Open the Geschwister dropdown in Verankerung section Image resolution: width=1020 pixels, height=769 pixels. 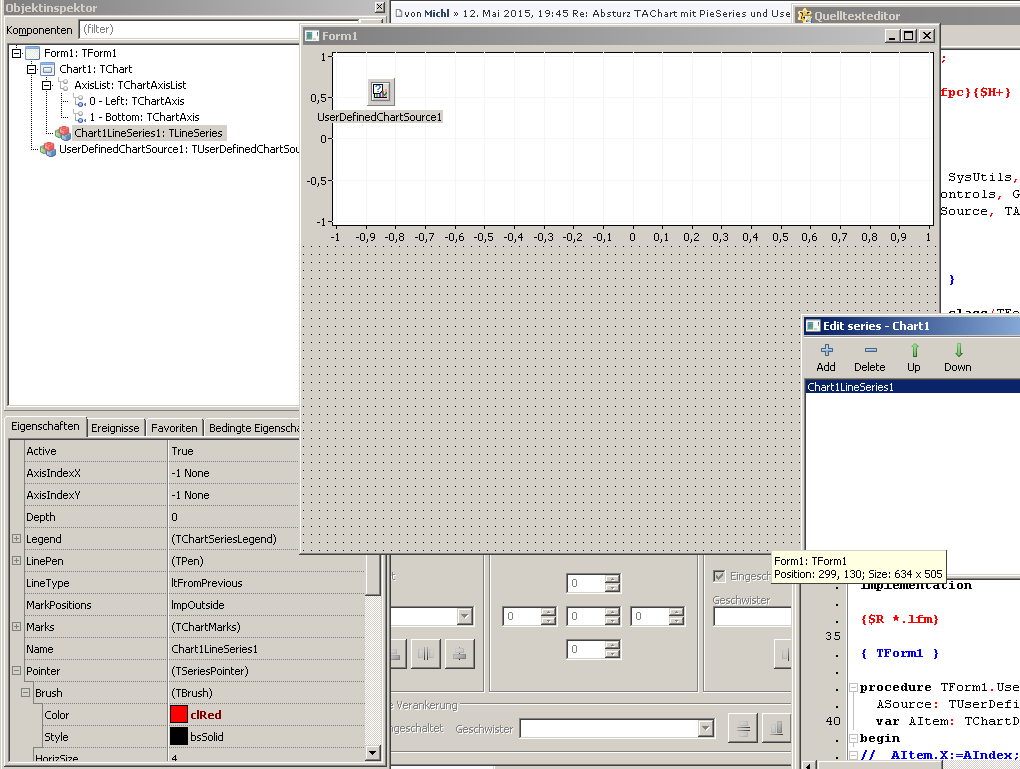click(706, 729)
